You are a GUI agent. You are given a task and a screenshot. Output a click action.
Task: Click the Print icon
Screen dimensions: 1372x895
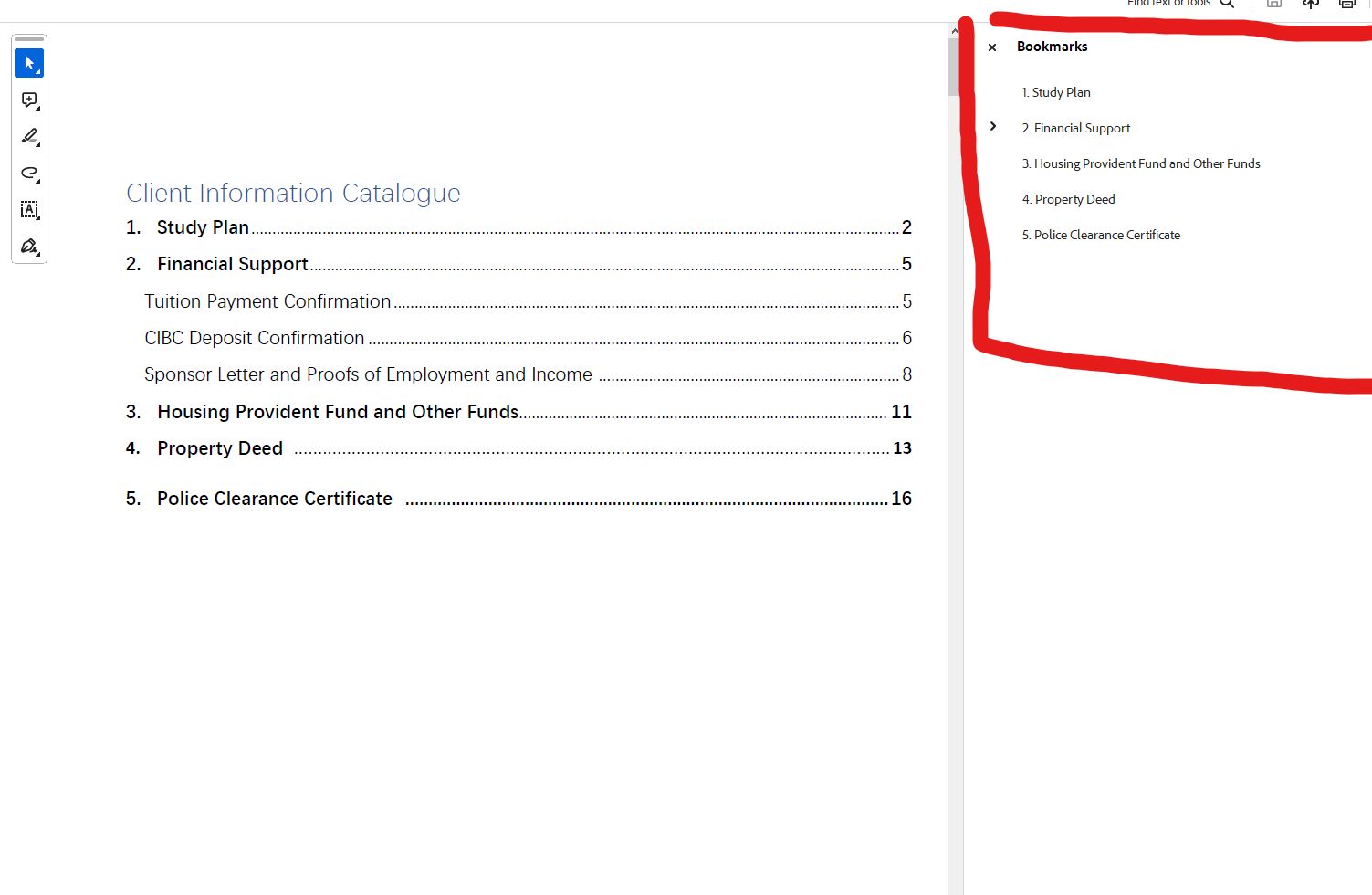pos(1346,4)
